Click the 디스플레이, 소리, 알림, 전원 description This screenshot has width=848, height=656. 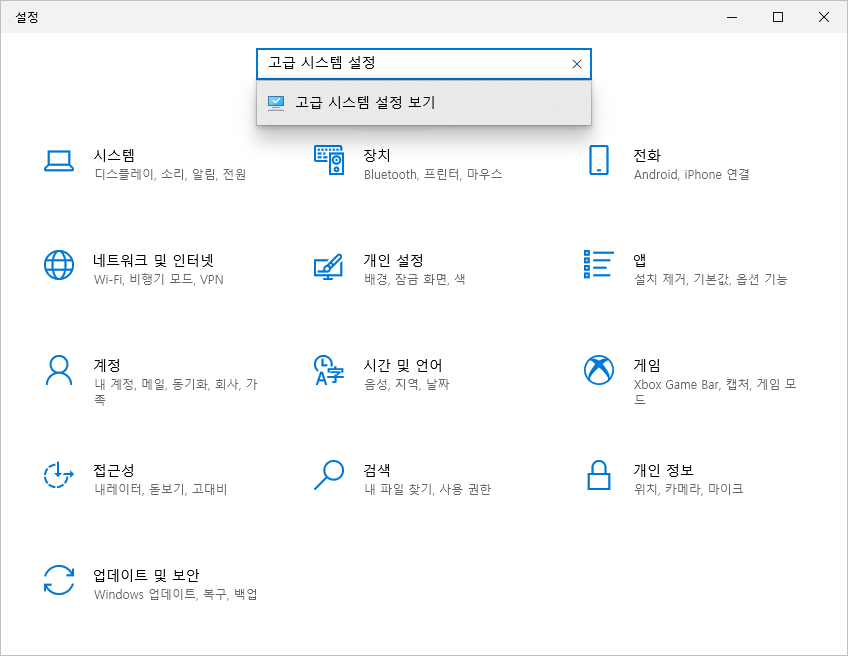tap(170, 174)
